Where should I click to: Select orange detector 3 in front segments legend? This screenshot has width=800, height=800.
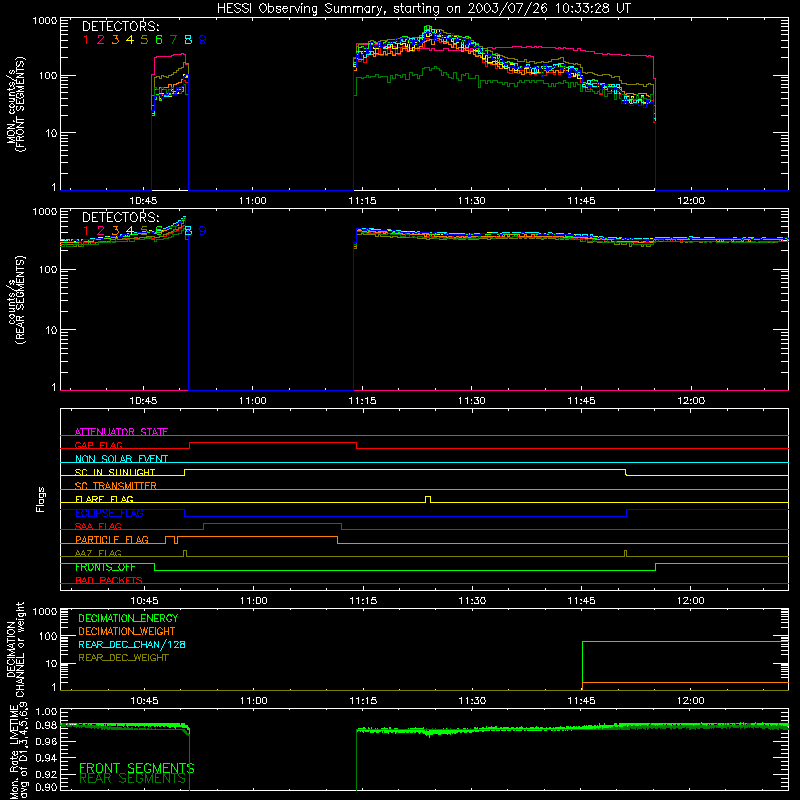(x=115, y=40)
